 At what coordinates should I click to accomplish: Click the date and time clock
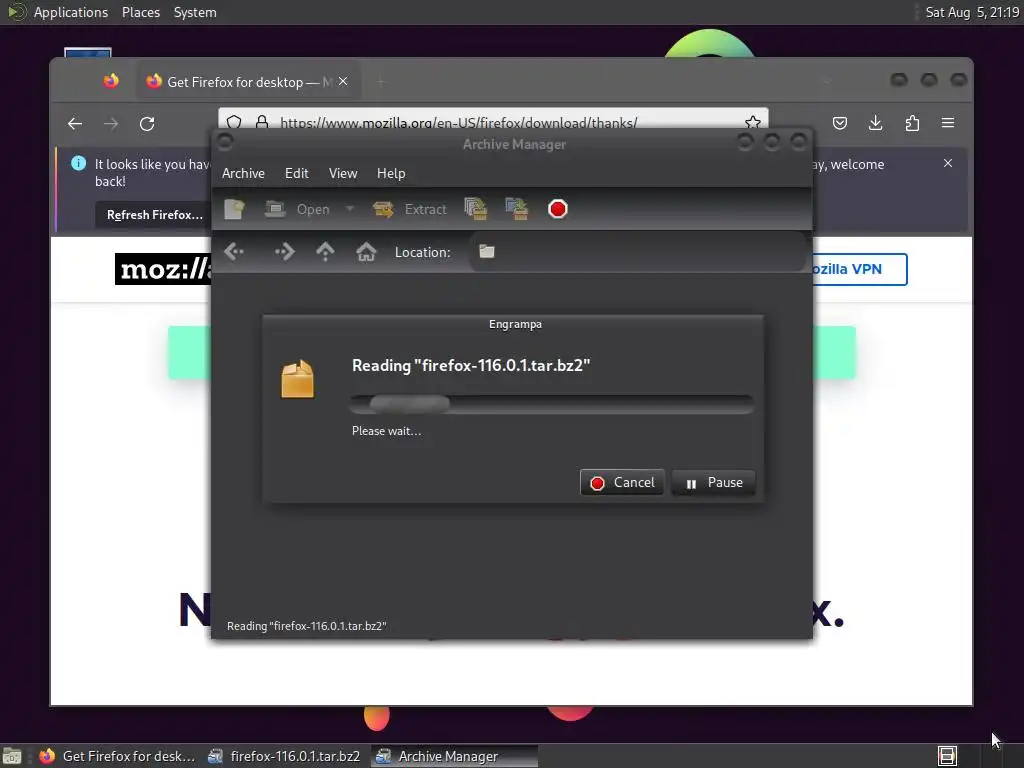972,12
